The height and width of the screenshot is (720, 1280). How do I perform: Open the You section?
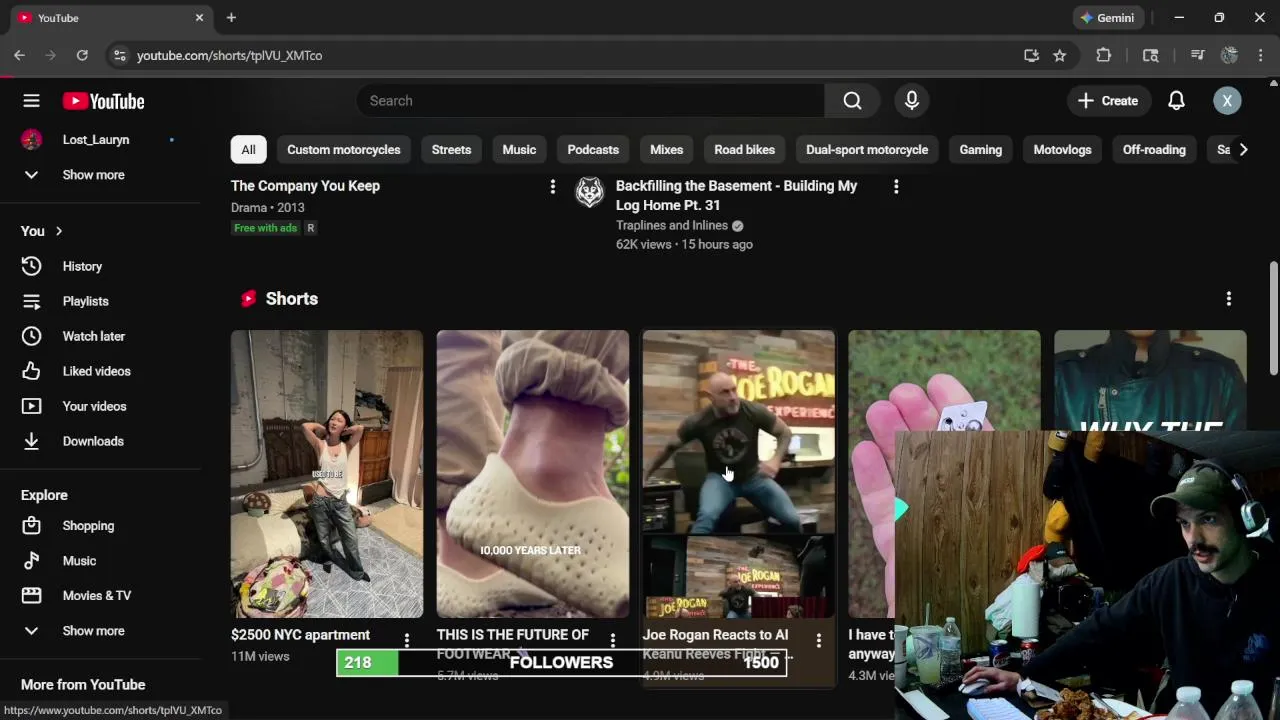tap(42, 231)
